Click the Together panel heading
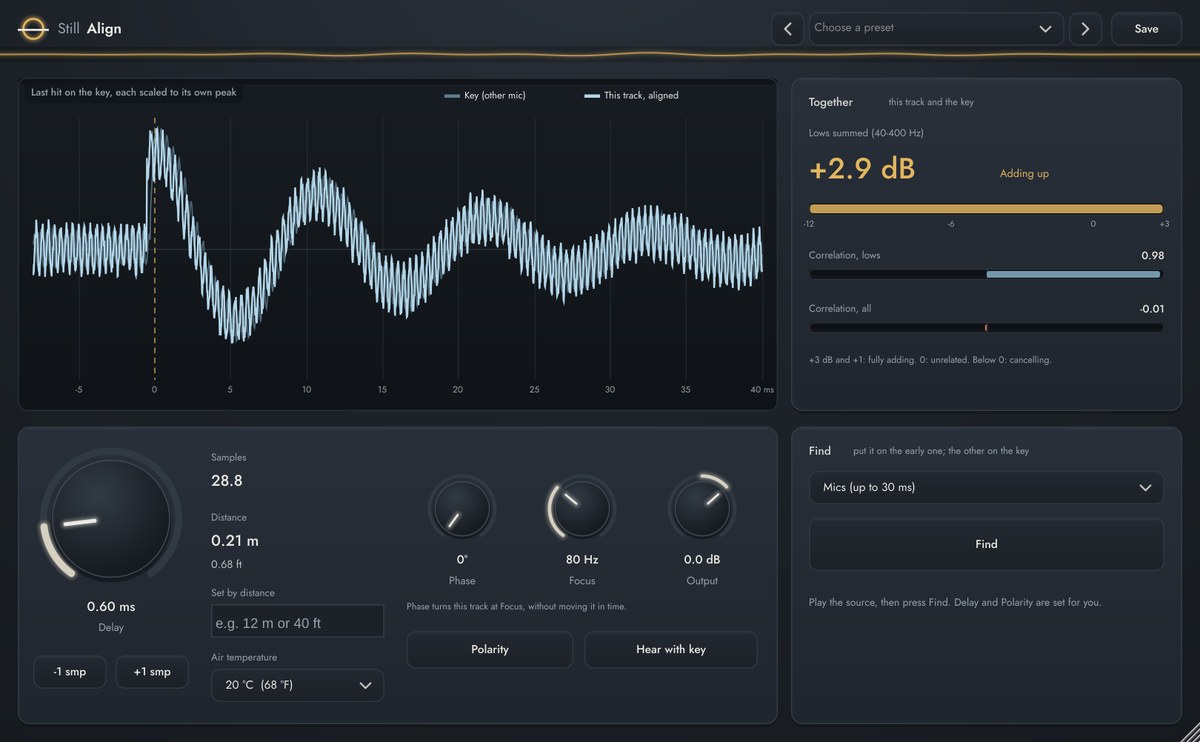This screenshot has width=1200, height=742. click(831, 102)
